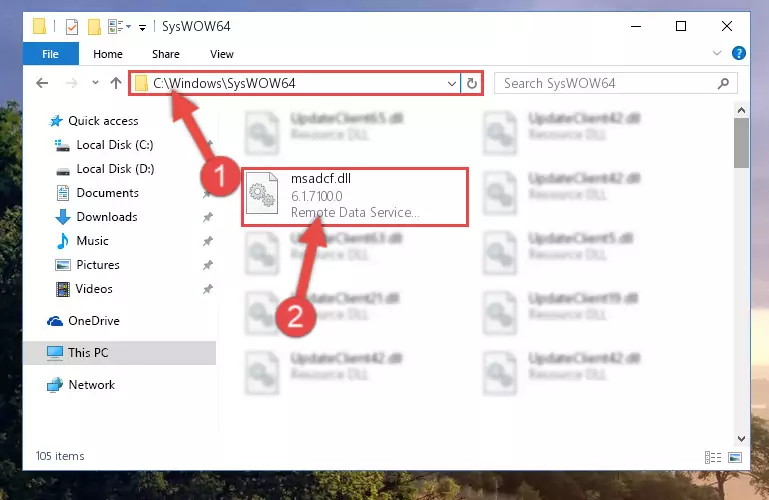Click the Network globe icon
Image resolution: width=769 pixels, height=500 pixels.
[55, 385]
